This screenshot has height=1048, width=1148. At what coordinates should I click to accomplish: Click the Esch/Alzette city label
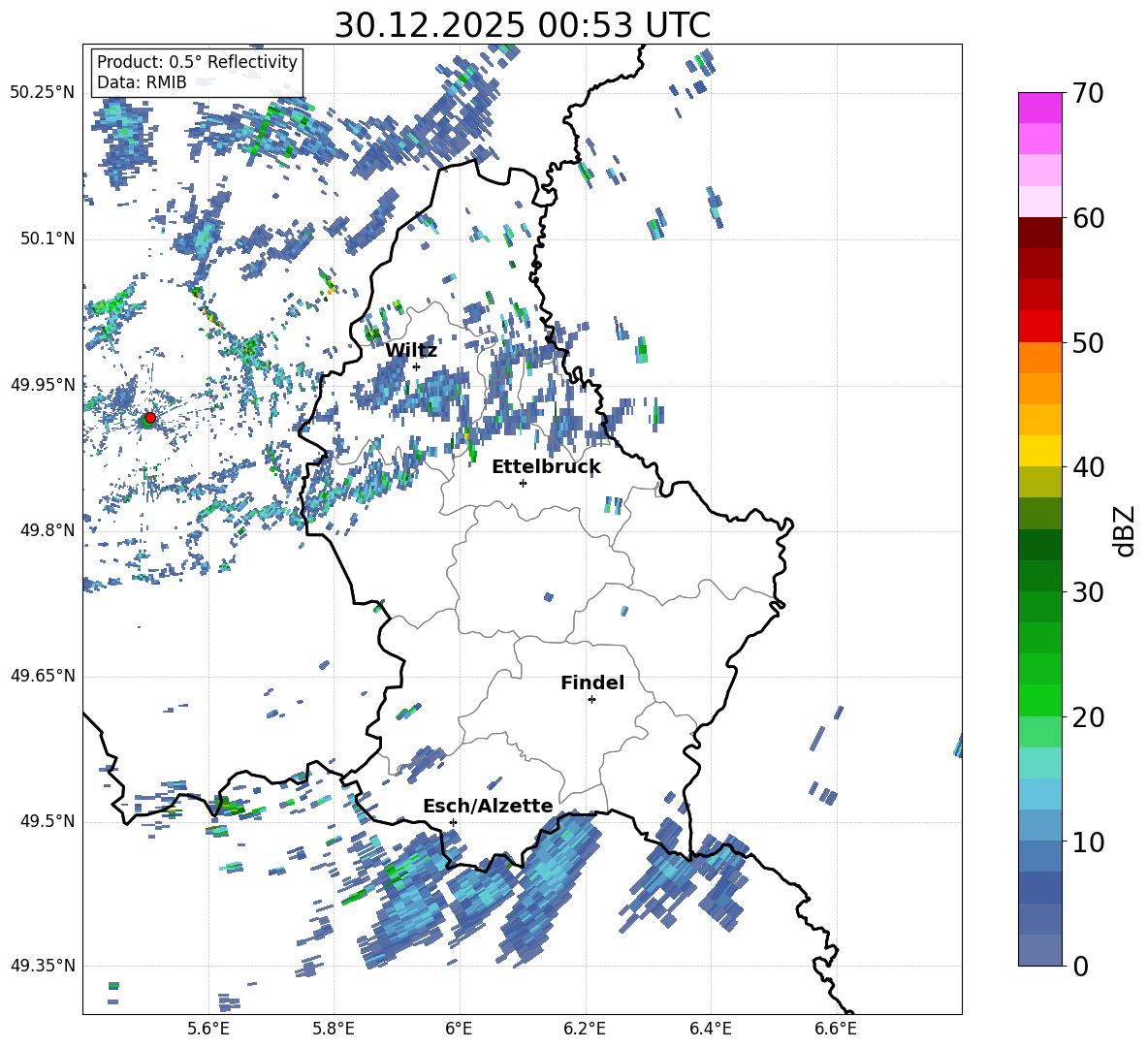[488, 806]
